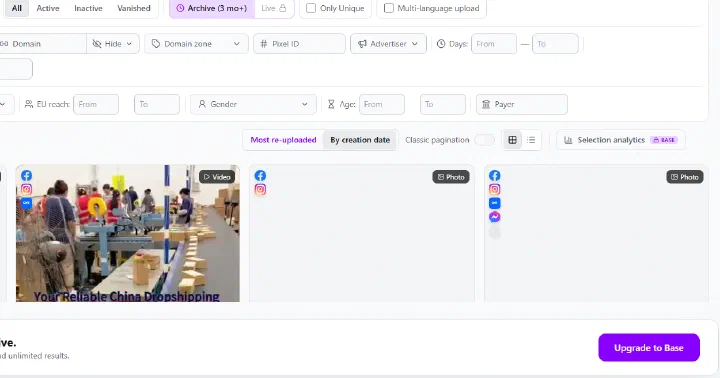The image size is (720, 378).
Task: Click the people icon beside EU reach
Action: (x=29, y=104)
